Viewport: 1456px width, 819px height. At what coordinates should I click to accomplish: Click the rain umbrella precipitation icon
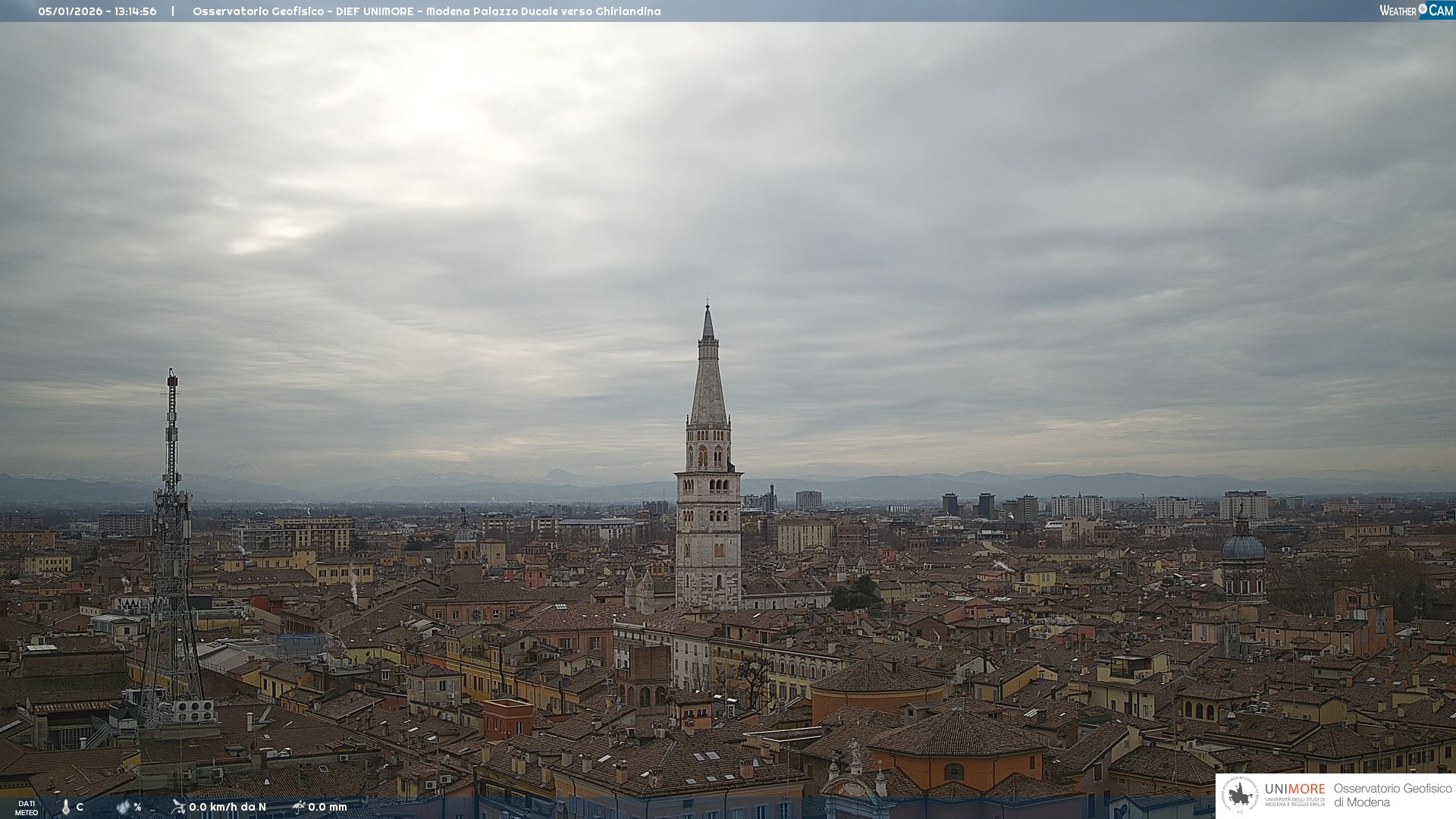tap(299, 807)
